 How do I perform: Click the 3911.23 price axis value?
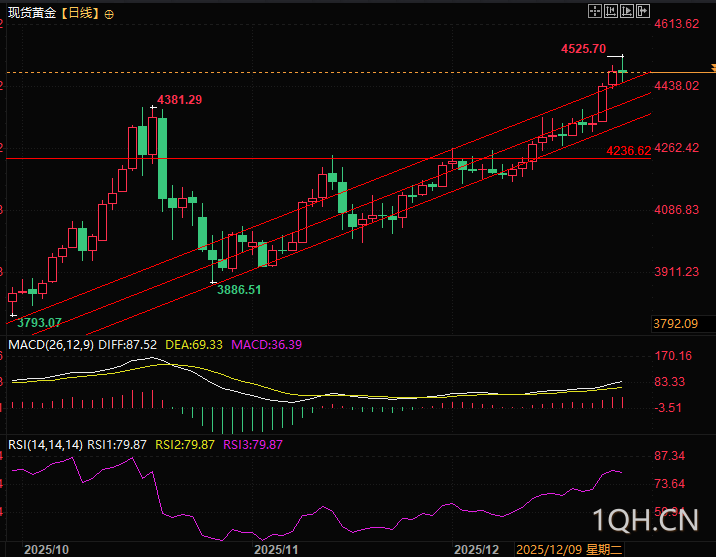pos(677,272)
